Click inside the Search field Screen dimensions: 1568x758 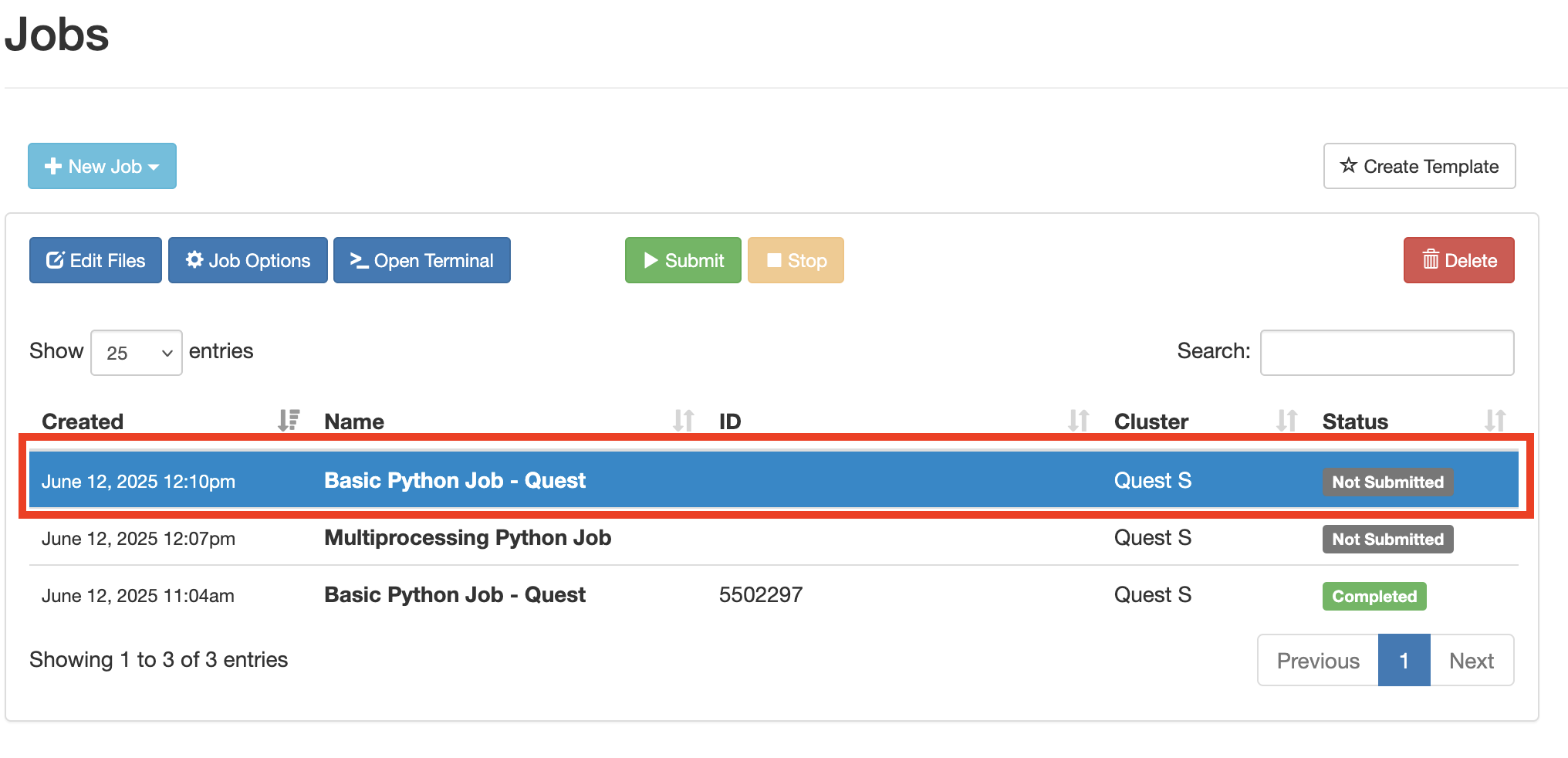coord(1386,352)
